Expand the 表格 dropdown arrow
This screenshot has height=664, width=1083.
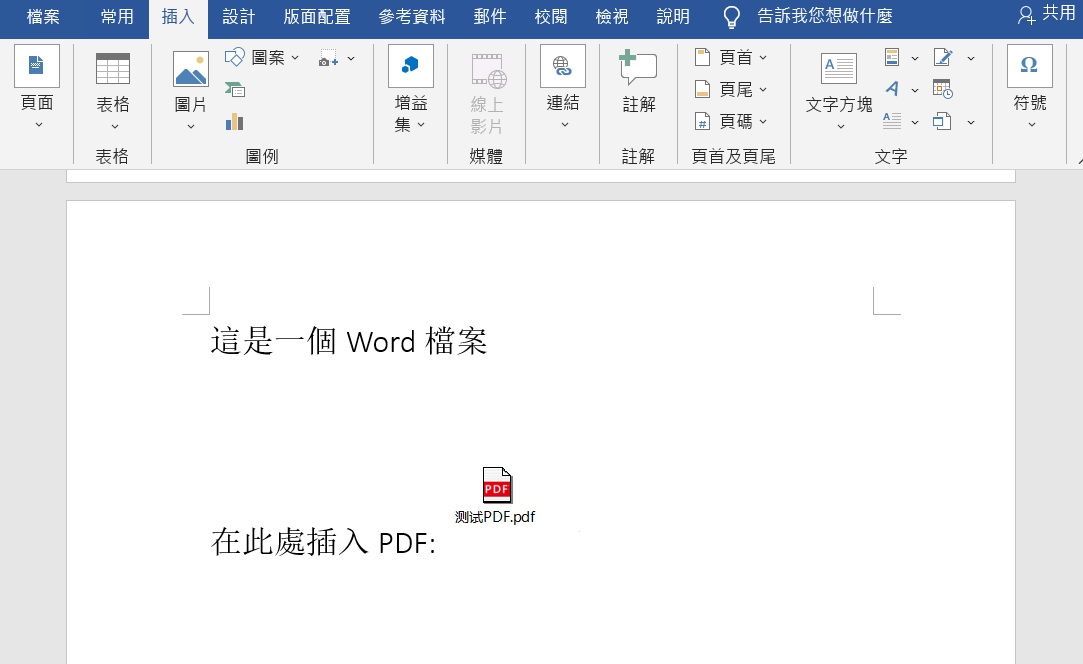point(115,126)
